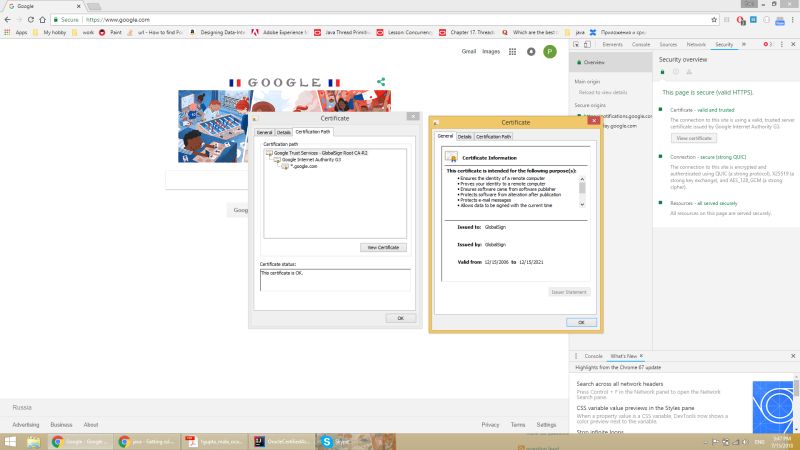Switch to DevTools Network tab
The width and height of the screenshot is (800, 450).
click(696, 44)
